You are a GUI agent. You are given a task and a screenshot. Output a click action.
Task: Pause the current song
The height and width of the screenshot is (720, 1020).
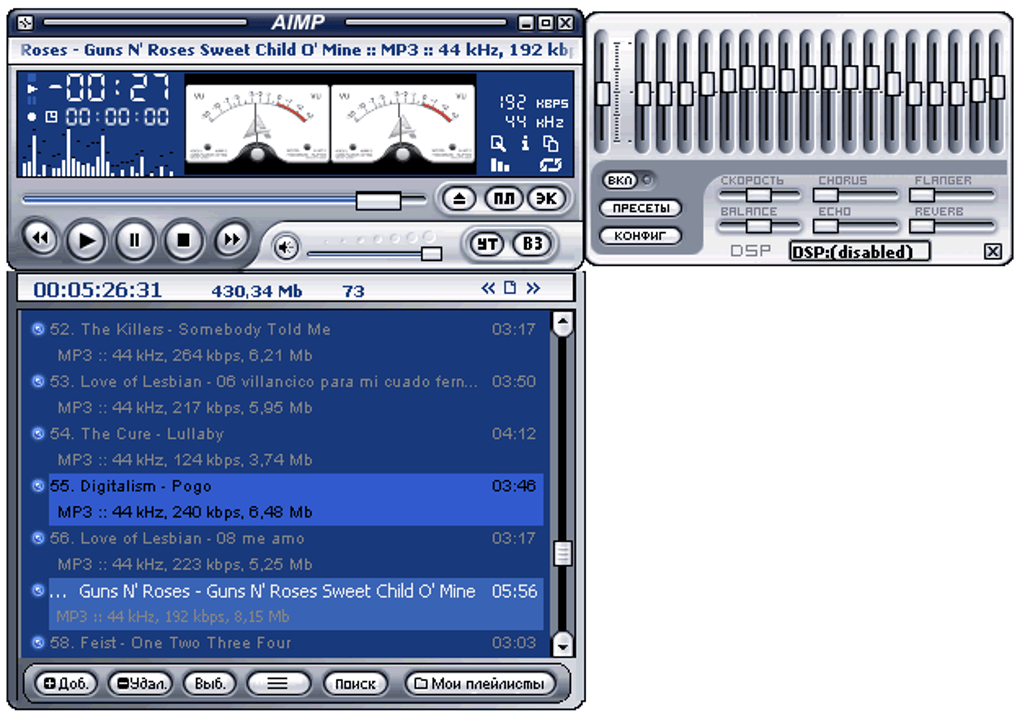(x=135, y=241)
